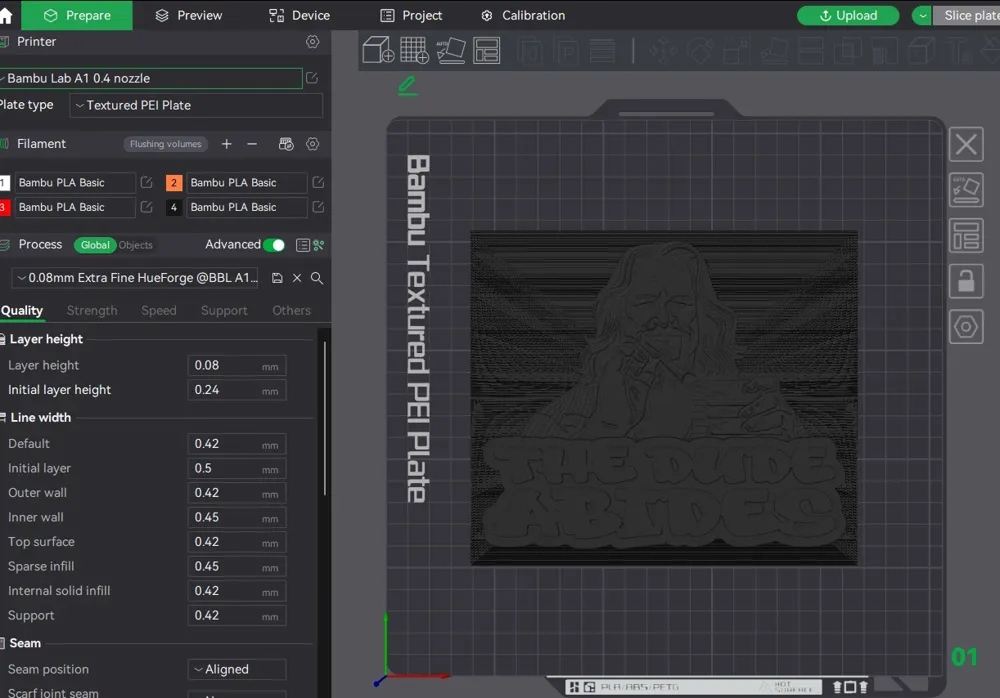Open filament 4 Bambu PLA Basic dropdown
The image size is (1000, 698).
tap(246, 207)
